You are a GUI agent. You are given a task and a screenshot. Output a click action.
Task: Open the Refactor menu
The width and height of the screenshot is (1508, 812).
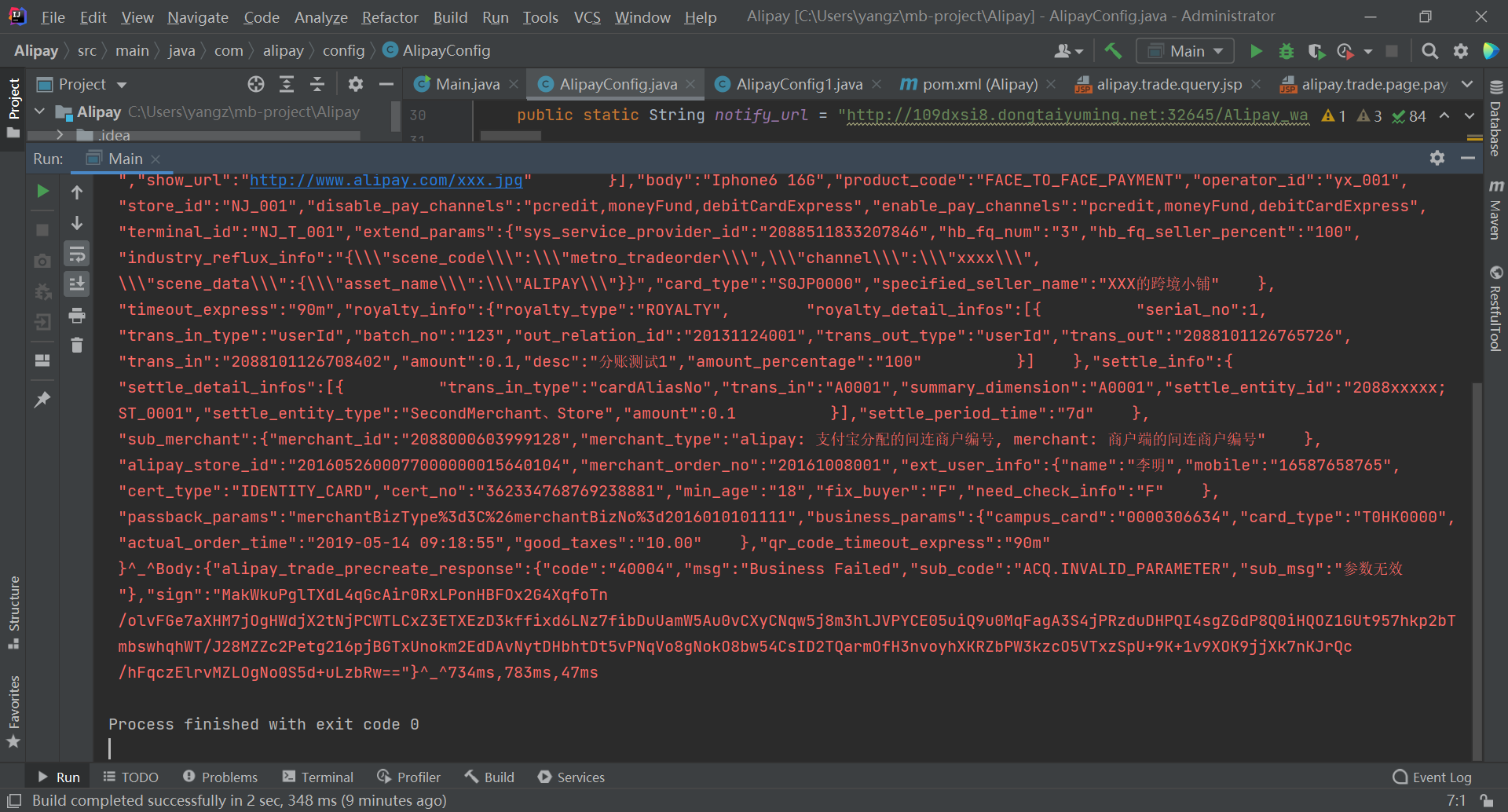coord(390,16)
